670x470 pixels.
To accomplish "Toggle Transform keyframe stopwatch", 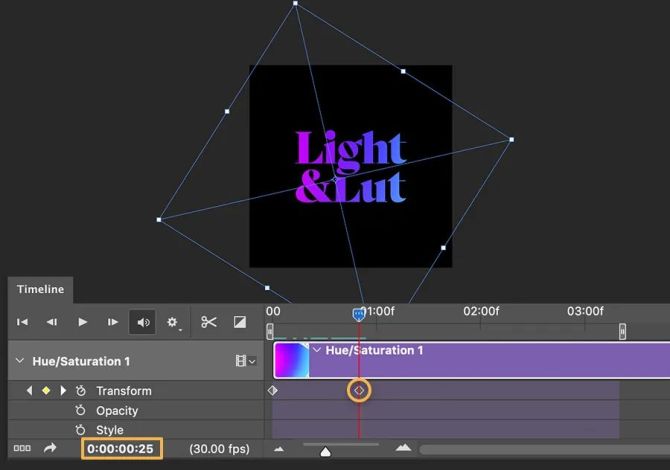I will 81,391.
